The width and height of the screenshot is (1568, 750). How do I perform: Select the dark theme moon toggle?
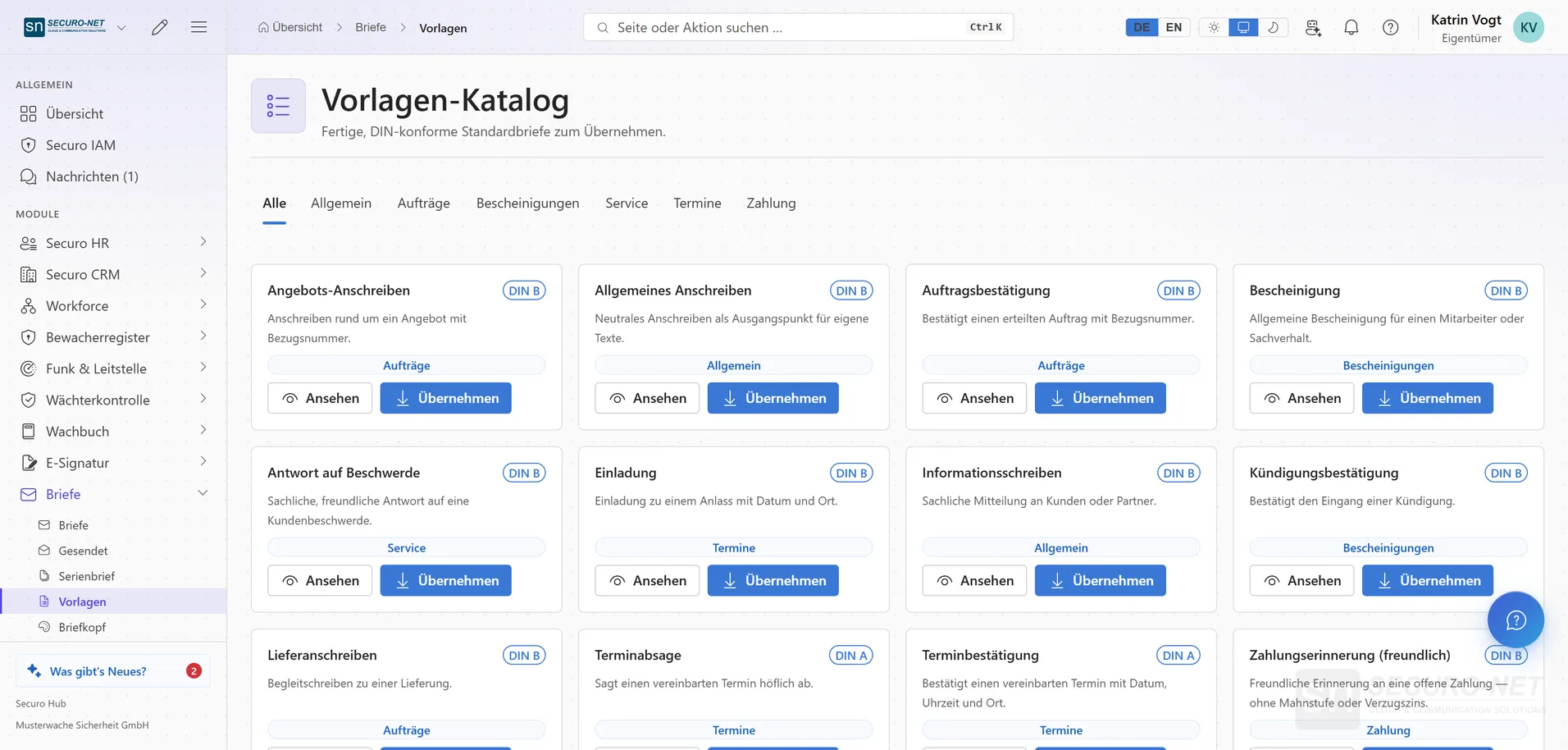1273,27
